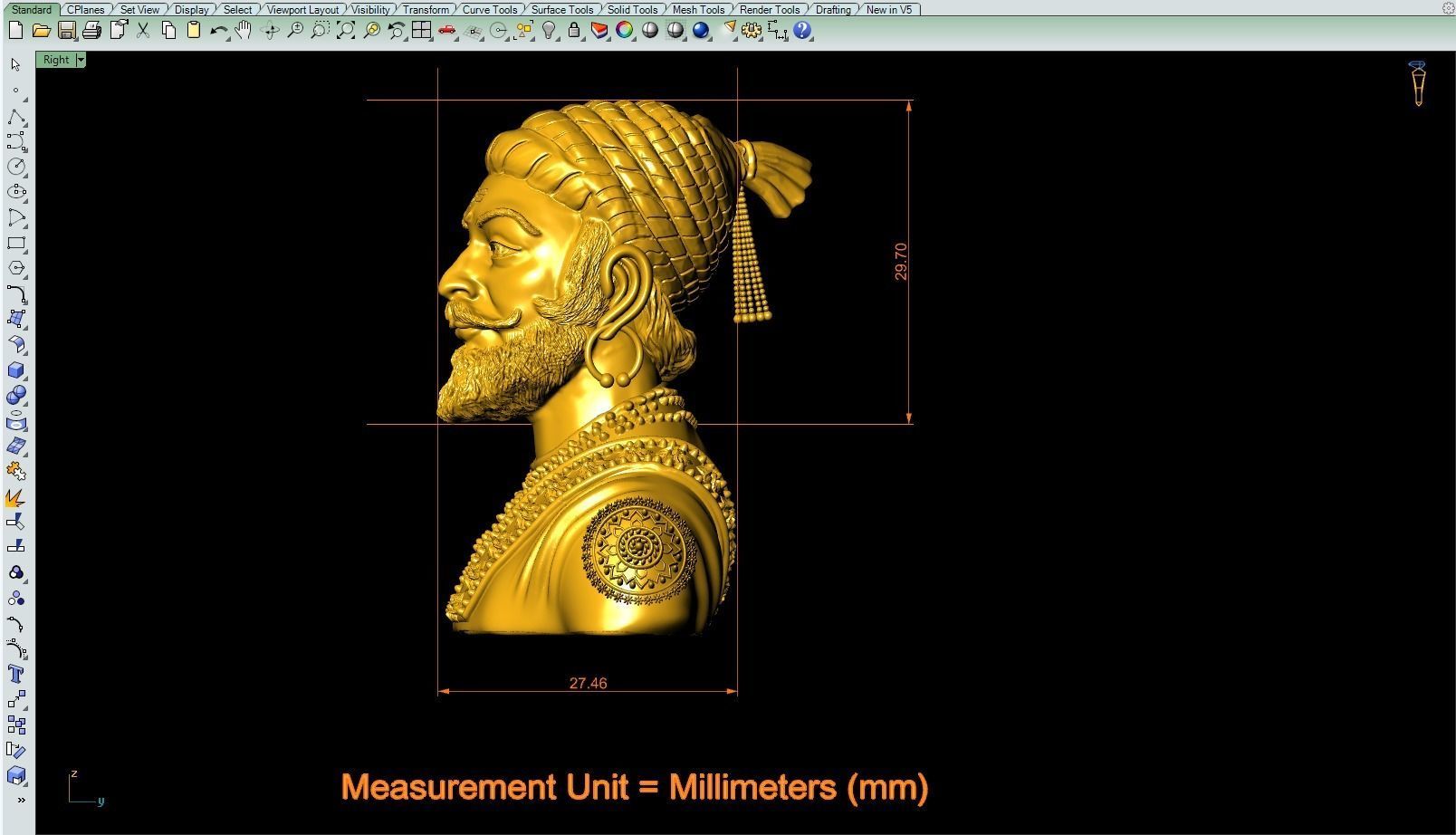Click puzzle piece Join tool
1456x835 pixels.
pyautogui.click(x=16, y=471)
